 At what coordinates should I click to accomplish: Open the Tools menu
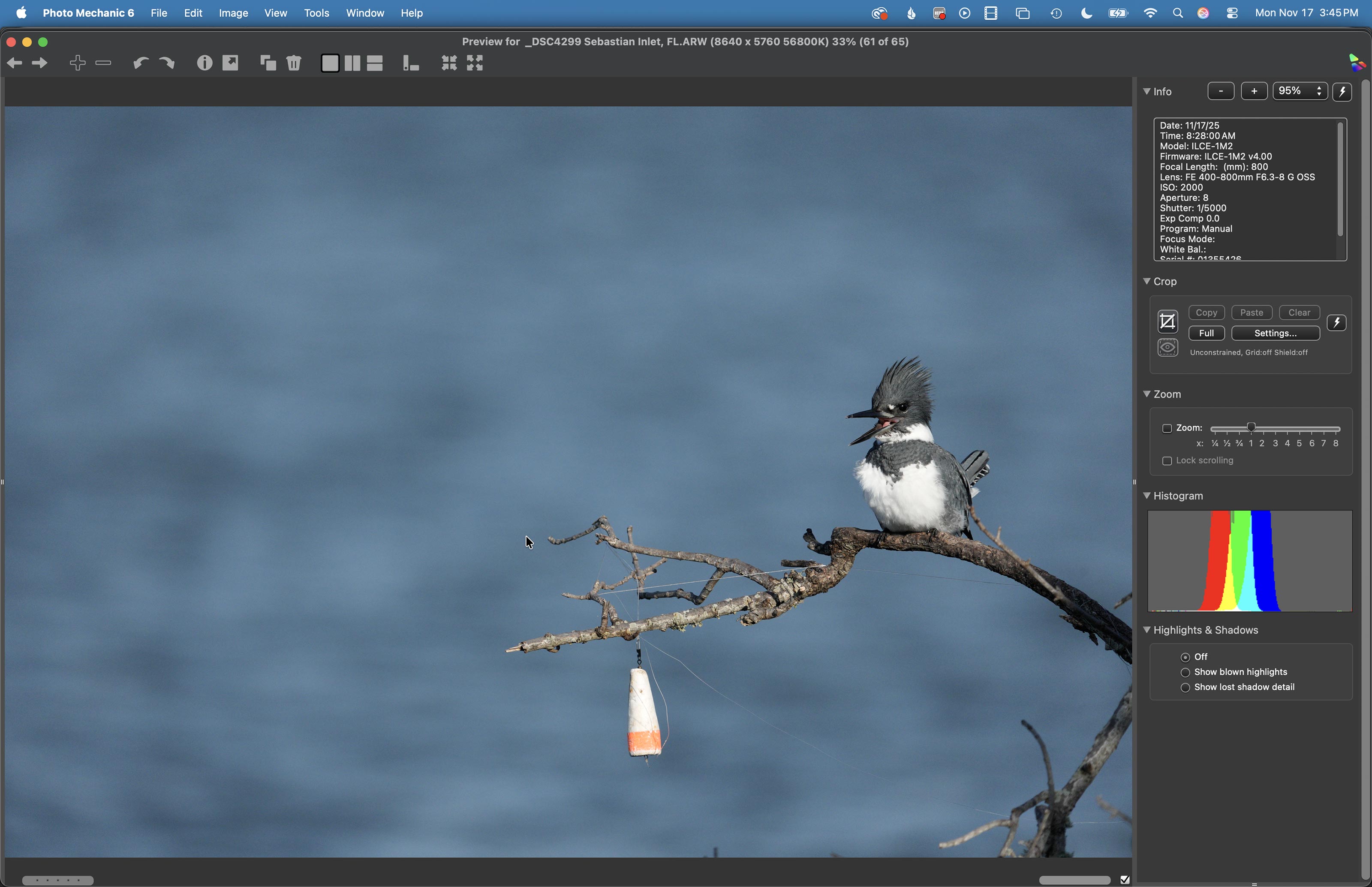316,13
